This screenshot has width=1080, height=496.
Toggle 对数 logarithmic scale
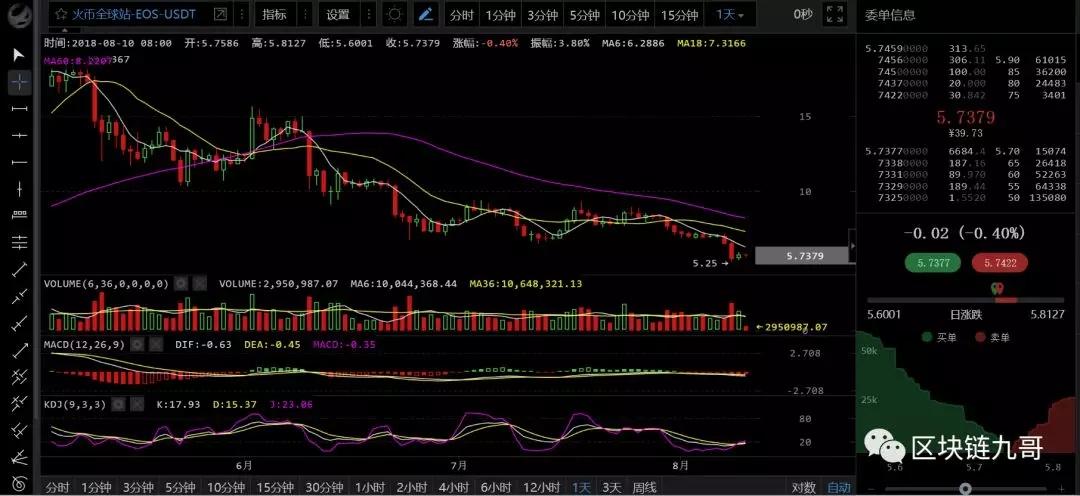803,488
